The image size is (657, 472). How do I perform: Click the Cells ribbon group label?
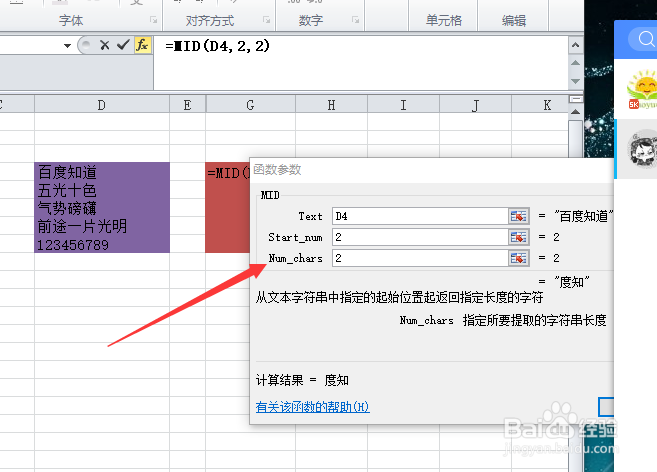444,20
